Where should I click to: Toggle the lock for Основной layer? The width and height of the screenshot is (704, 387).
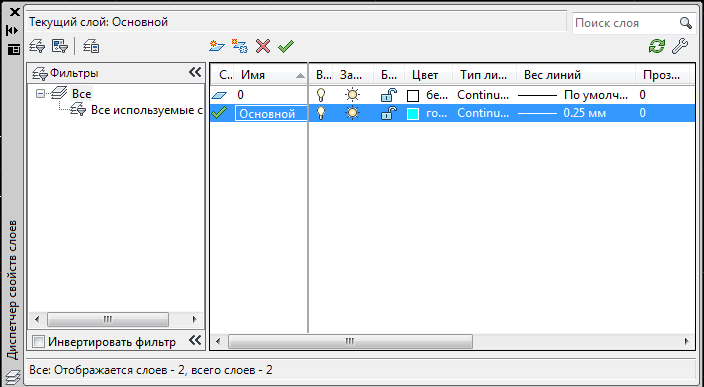tap(388, 113)
